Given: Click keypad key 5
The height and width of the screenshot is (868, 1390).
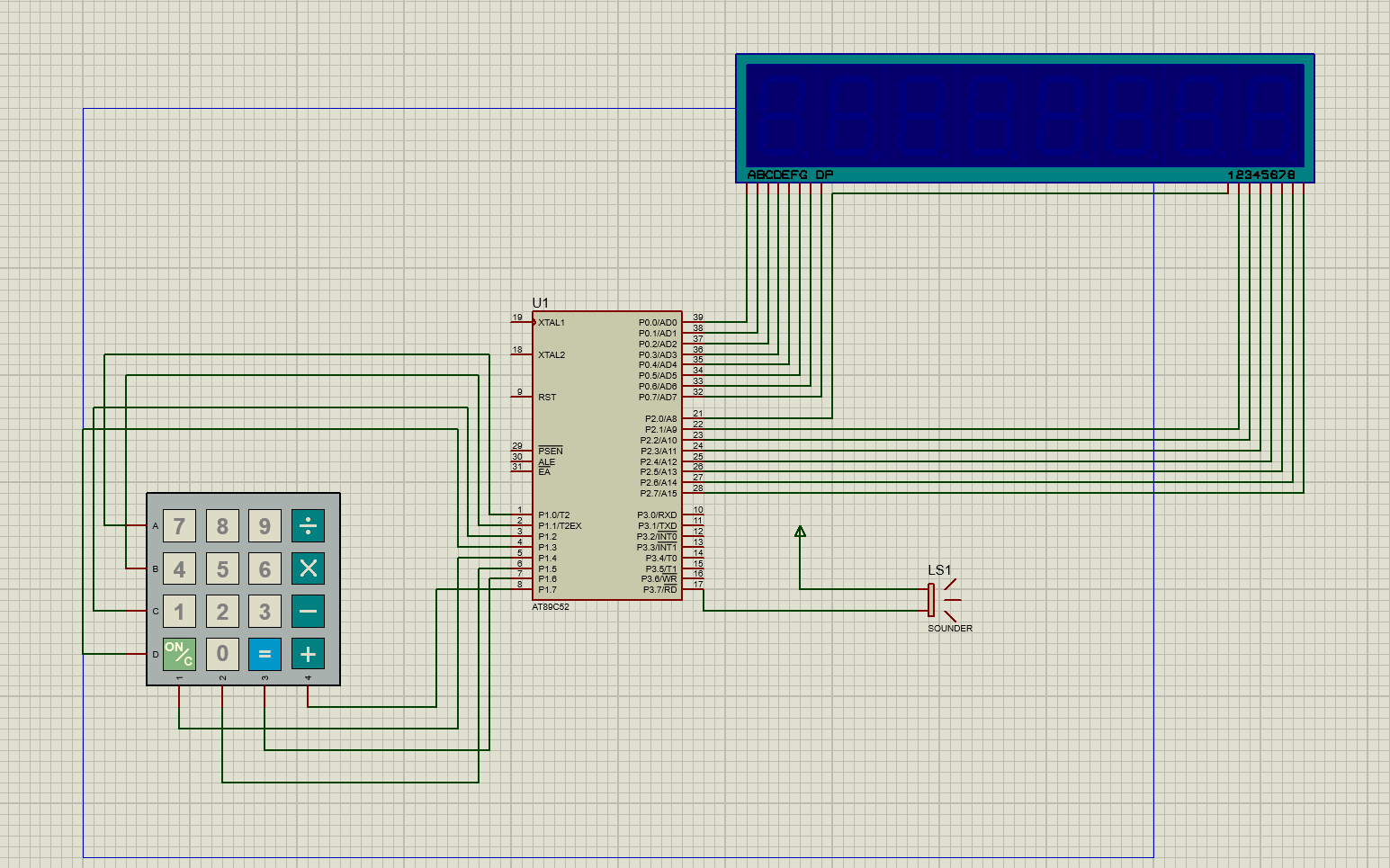Looking at the screenshot, I should coord(222,568).
